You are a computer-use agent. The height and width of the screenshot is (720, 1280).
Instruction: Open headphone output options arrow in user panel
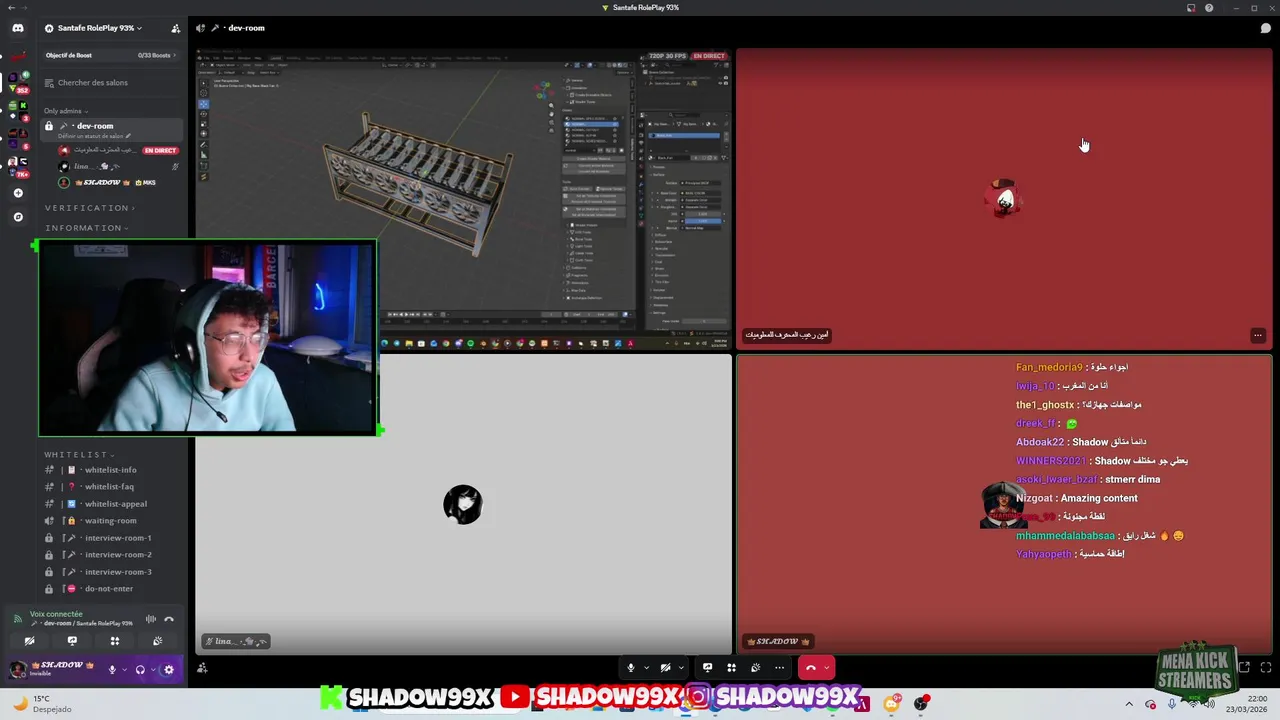point(152,670)
